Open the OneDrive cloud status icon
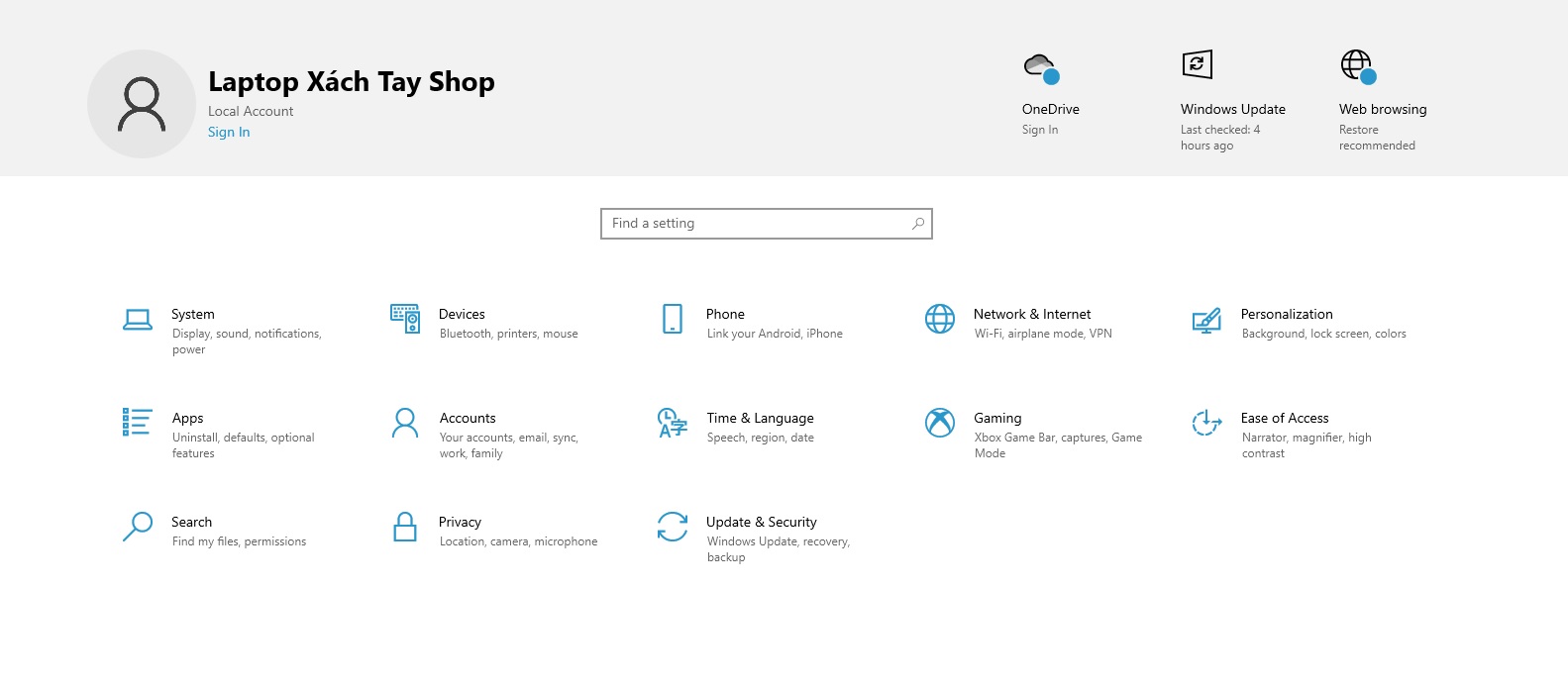 tap(1041, 68)
